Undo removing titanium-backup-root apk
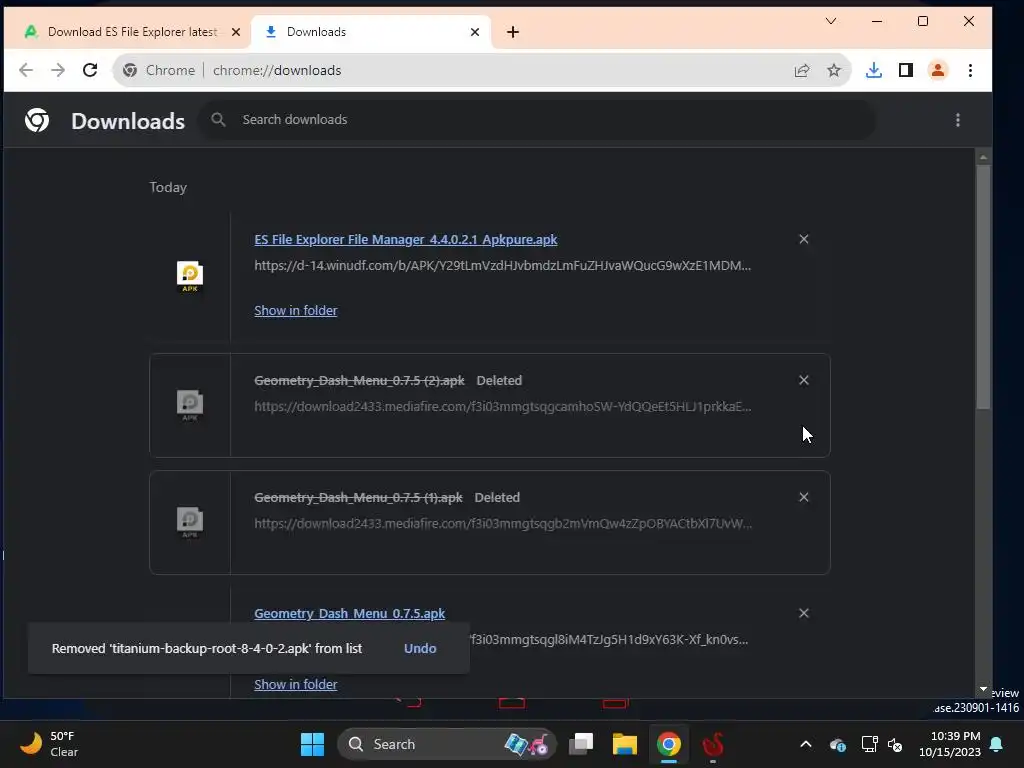Screen dimensions: 1024x768 [420, 648]
